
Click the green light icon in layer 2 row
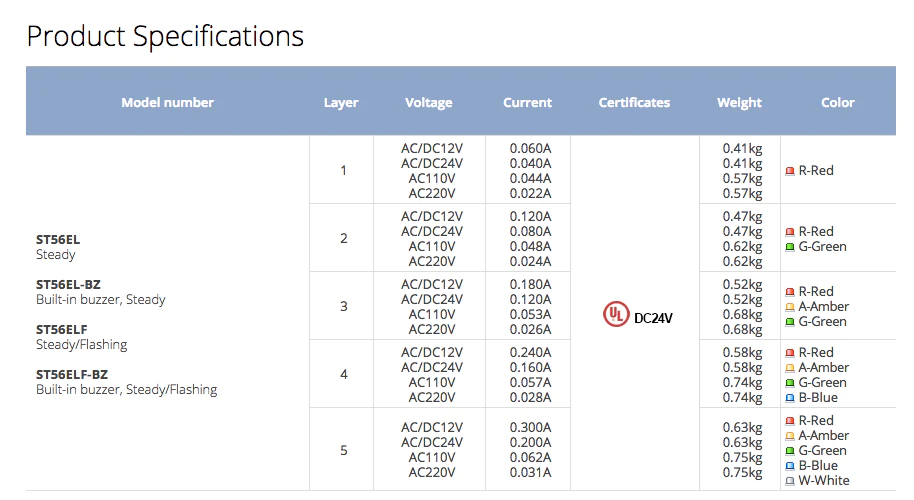790,247
